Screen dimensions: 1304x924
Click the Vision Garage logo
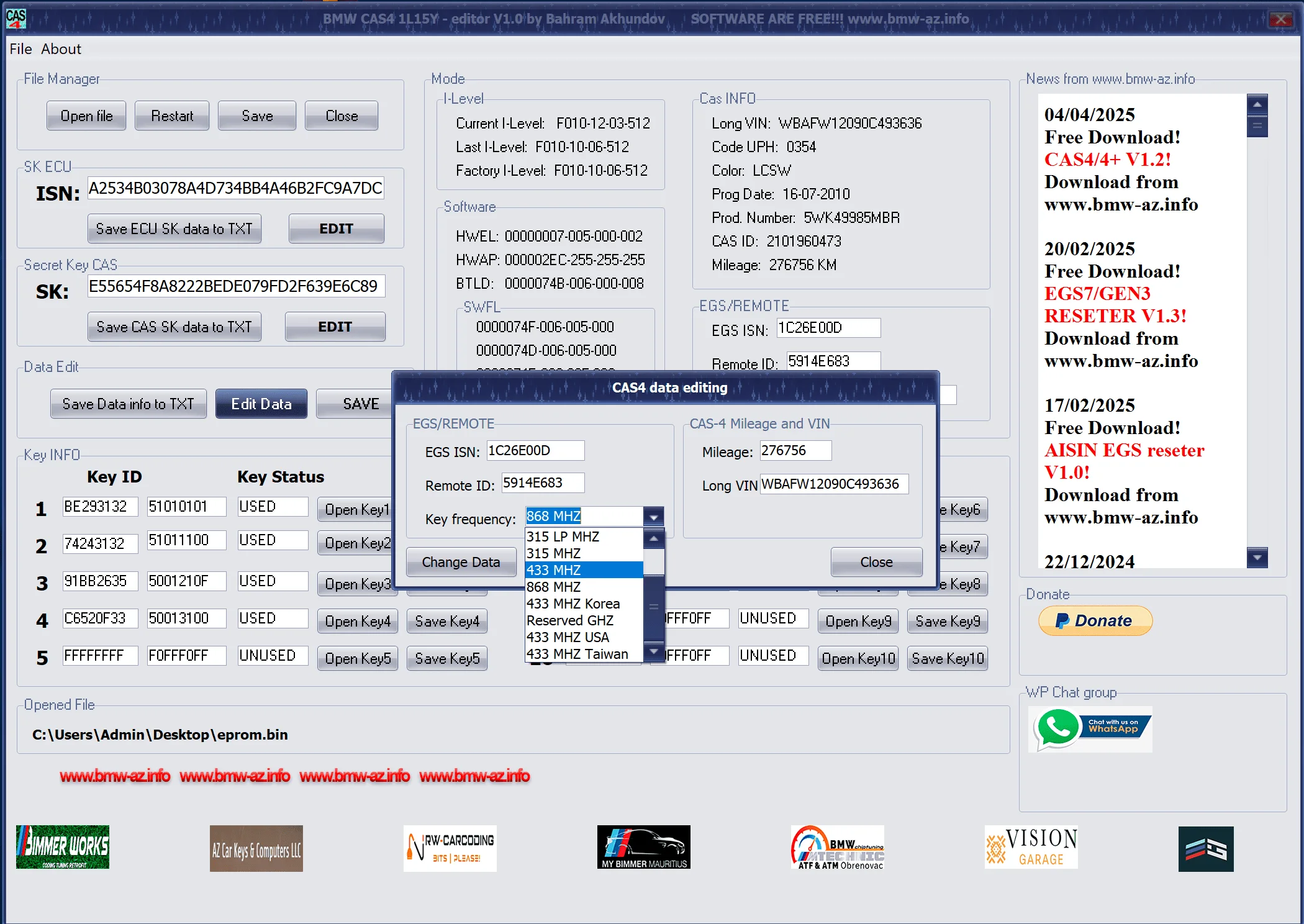(1031, 847)
